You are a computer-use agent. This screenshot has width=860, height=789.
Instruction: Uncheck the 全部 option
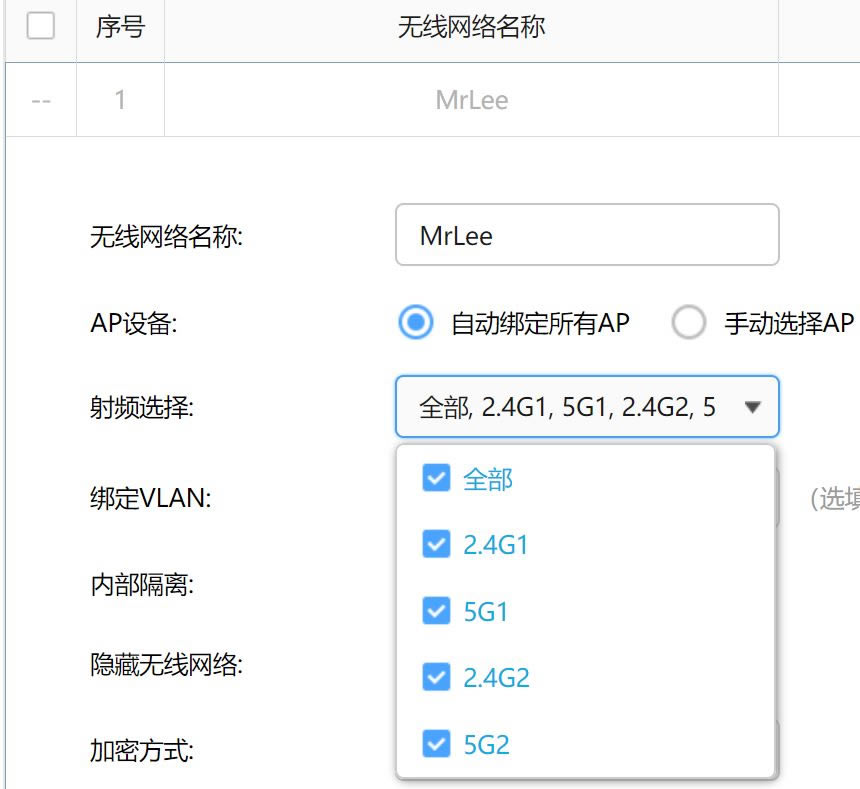pos(436,478)
